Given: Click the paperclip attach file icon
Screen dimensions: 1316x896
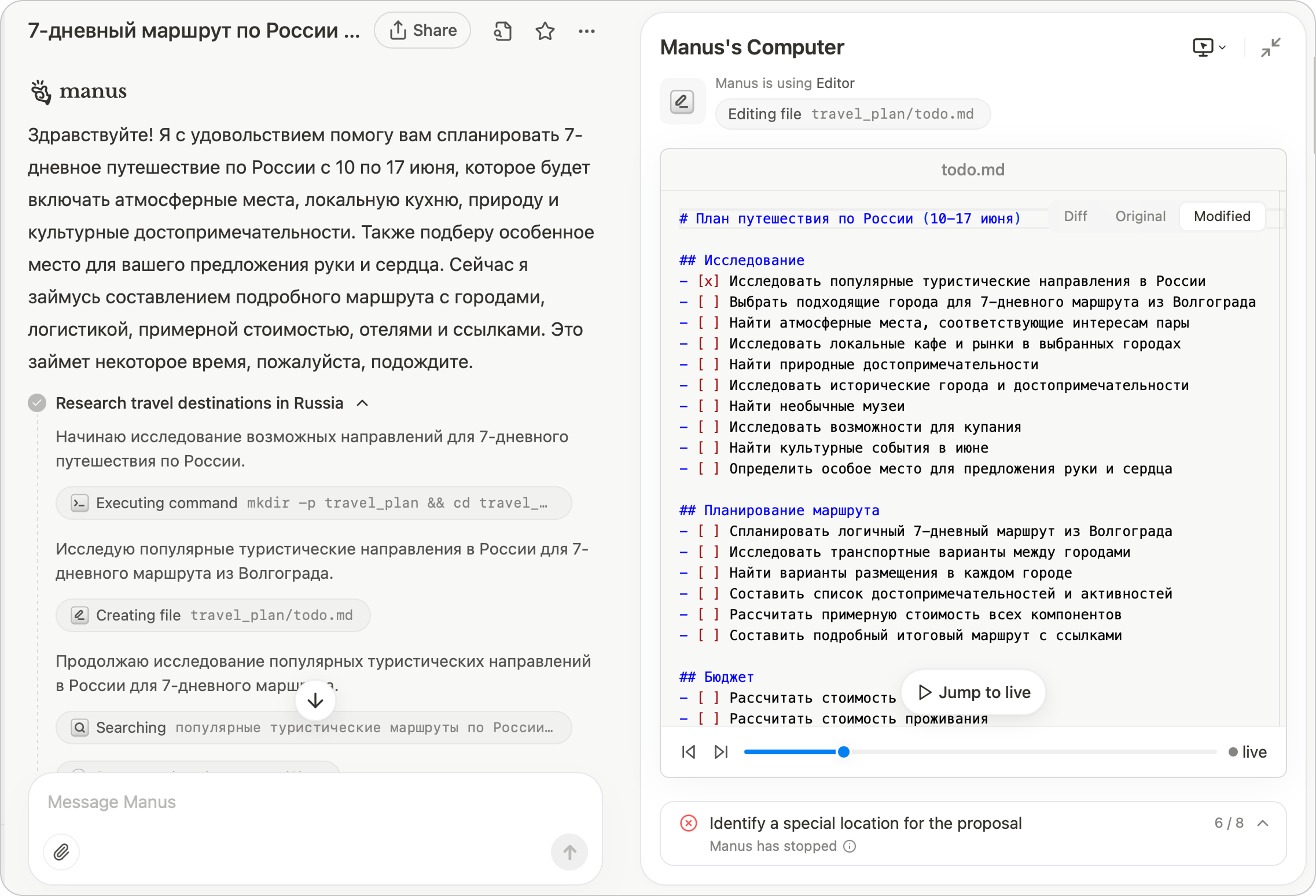Looking at the screenshot, I should (x=61, y=851).
